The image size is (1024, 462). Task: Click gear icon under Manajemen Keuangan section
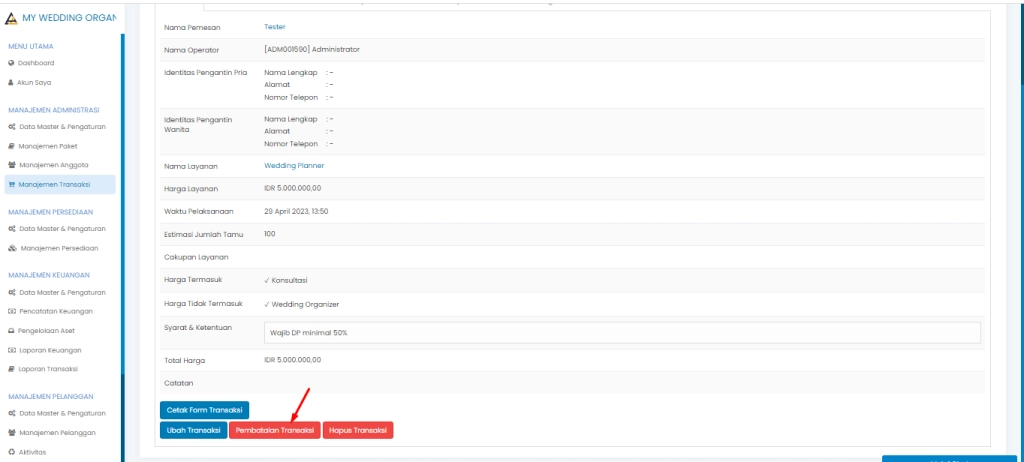12,293
